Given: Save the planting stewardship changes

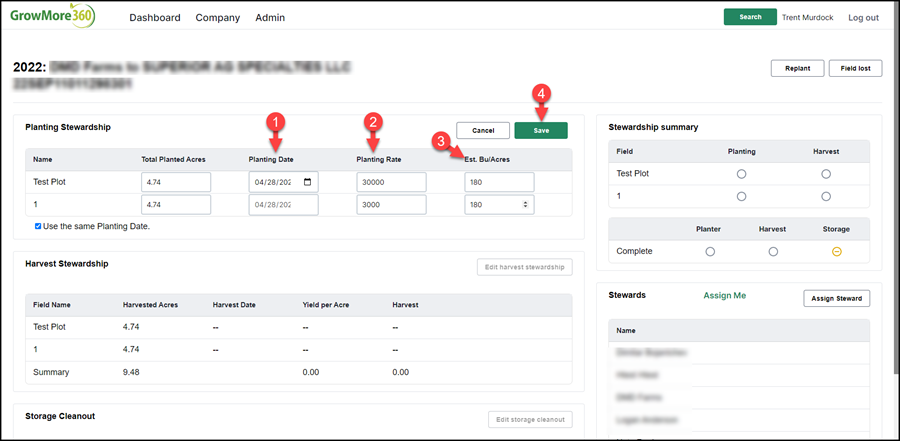Looking at the screenshot, I should pyautogui.click(x=541, y=130).
